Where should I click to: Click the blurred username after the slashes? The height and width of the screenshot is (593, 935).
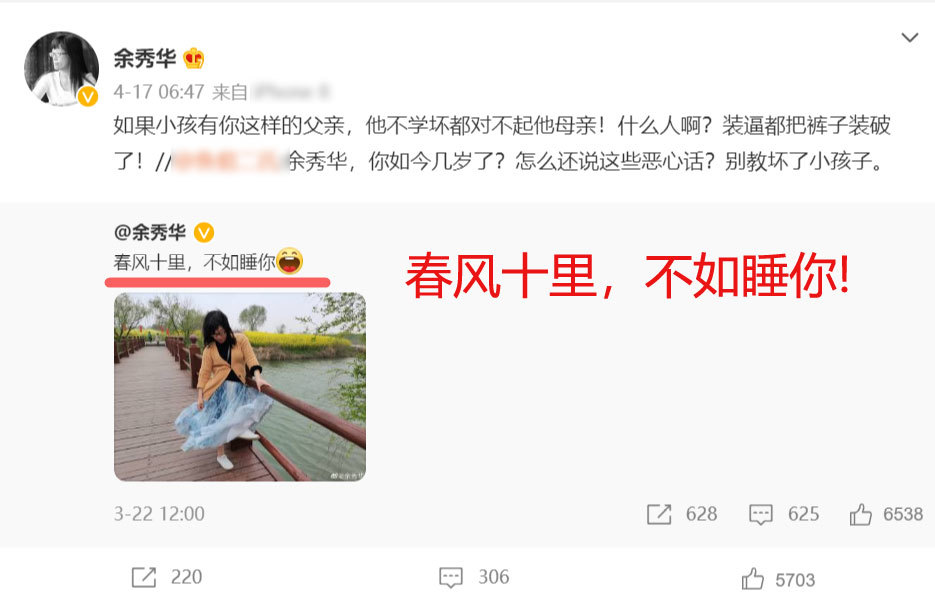tap(230, 161)
